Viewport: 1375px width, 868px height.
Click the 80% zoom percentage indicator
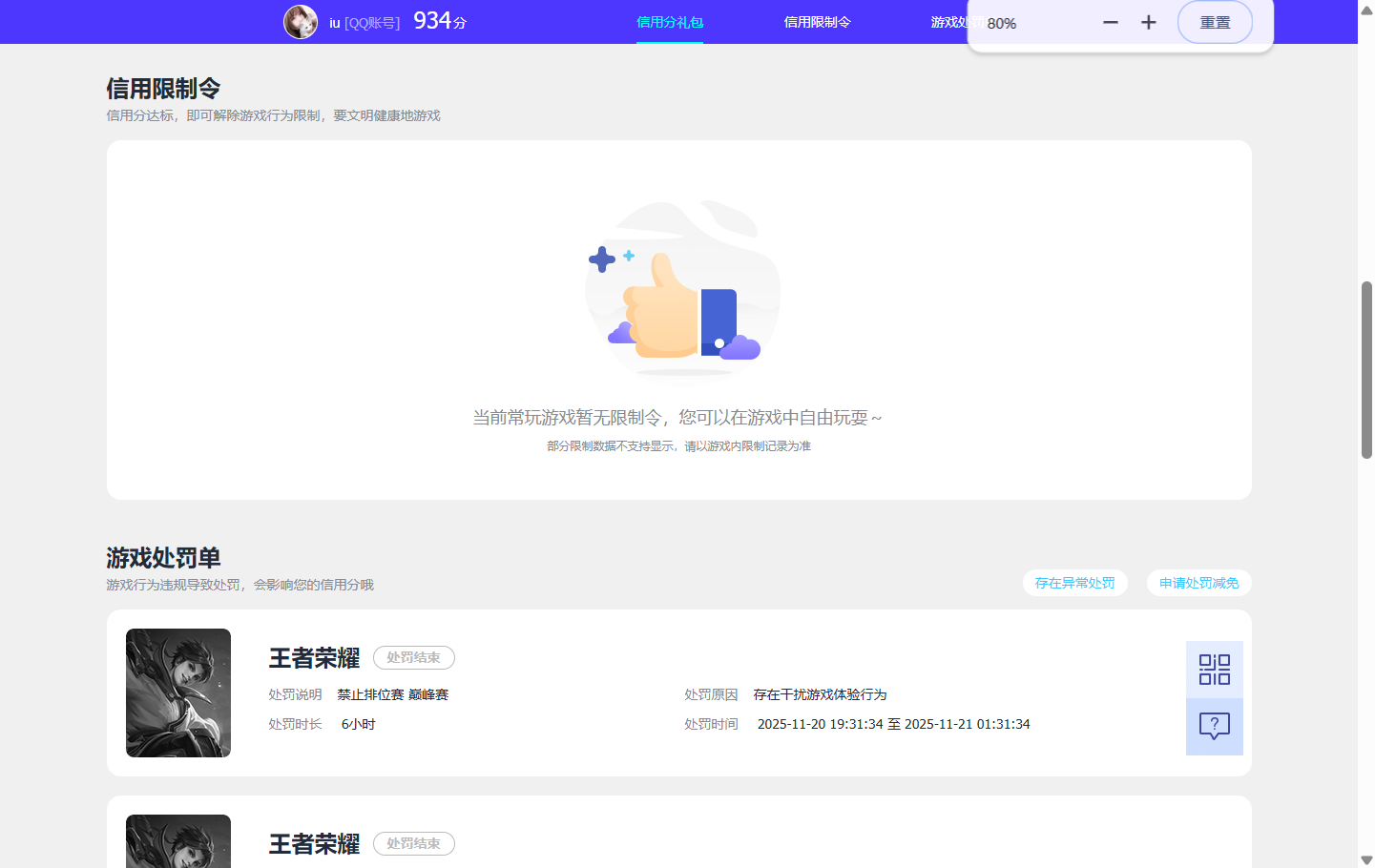pos(1001,22)
